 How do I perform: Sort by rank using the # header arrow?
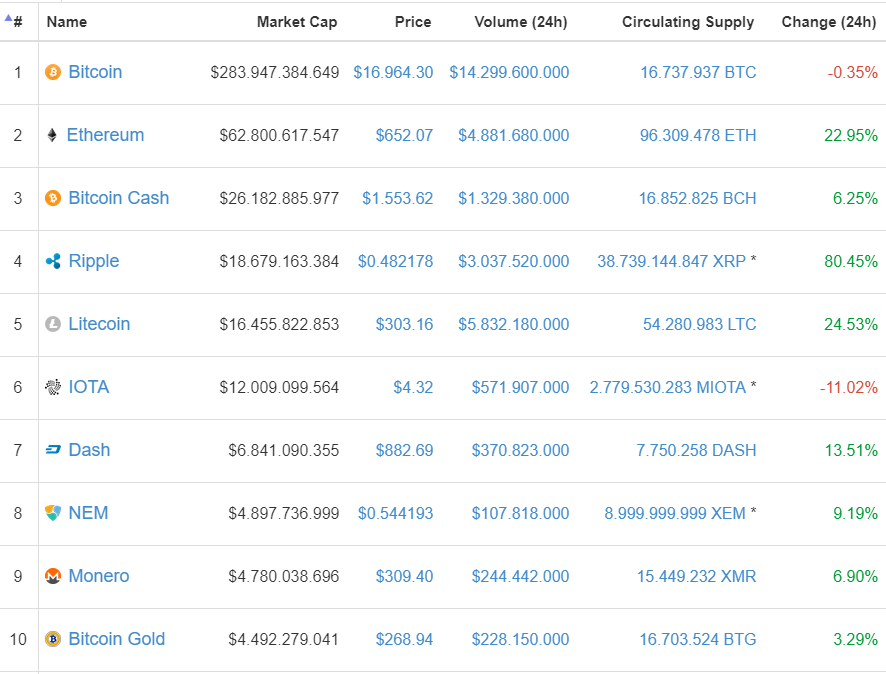click(x=14, y=21)
